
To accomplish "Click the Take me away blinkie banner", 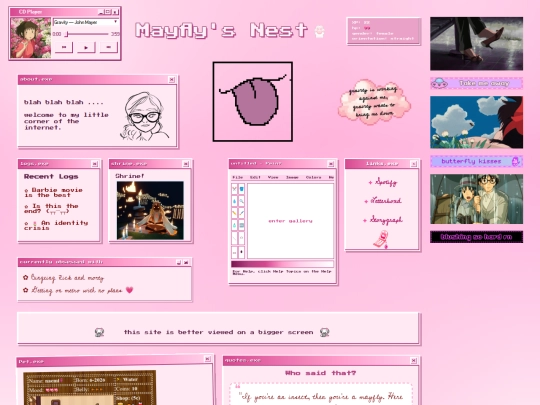I will point(476,83).
